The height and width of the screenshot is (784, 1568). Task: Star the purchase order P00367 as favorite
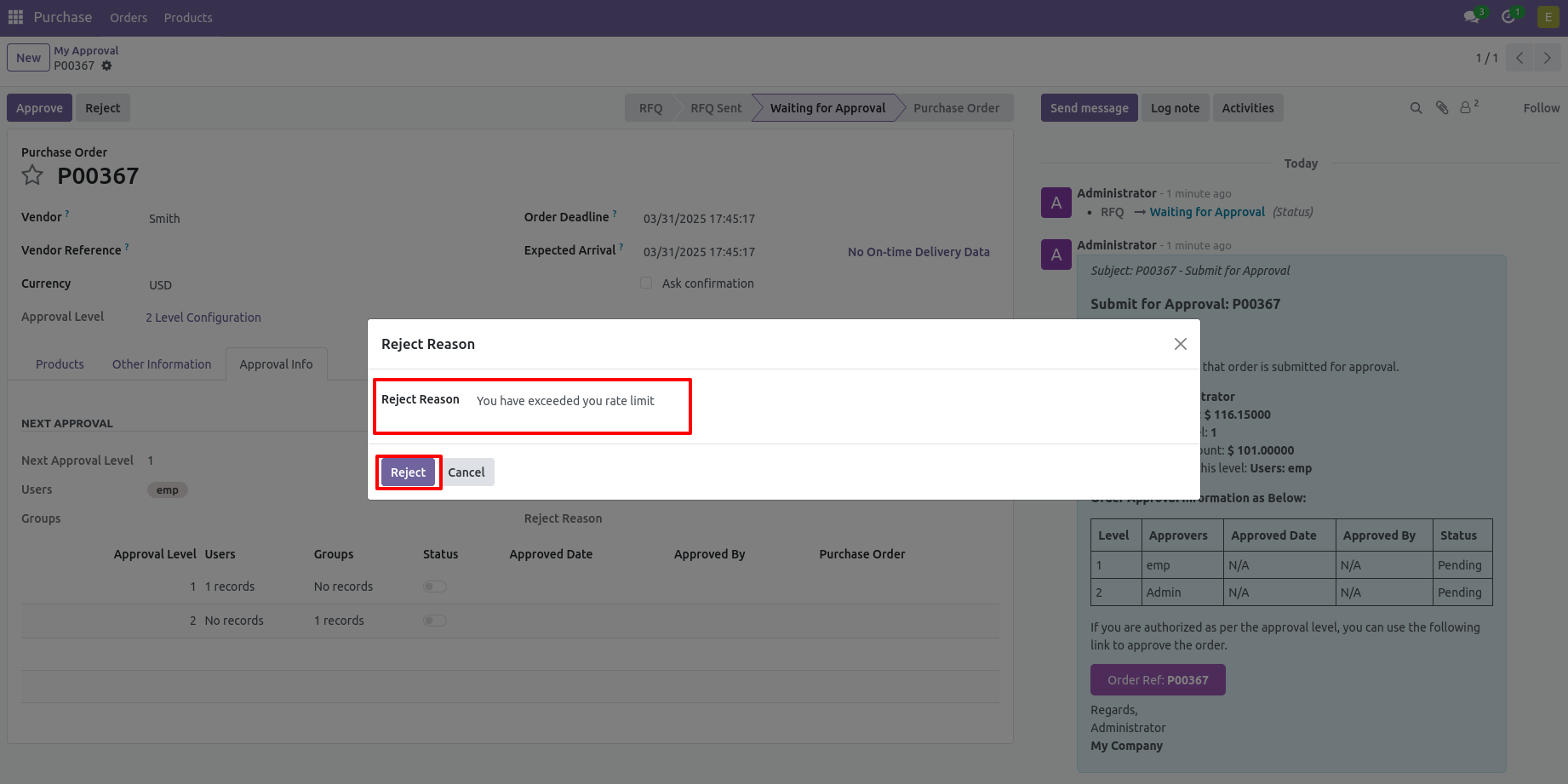(x=31, y=175)
